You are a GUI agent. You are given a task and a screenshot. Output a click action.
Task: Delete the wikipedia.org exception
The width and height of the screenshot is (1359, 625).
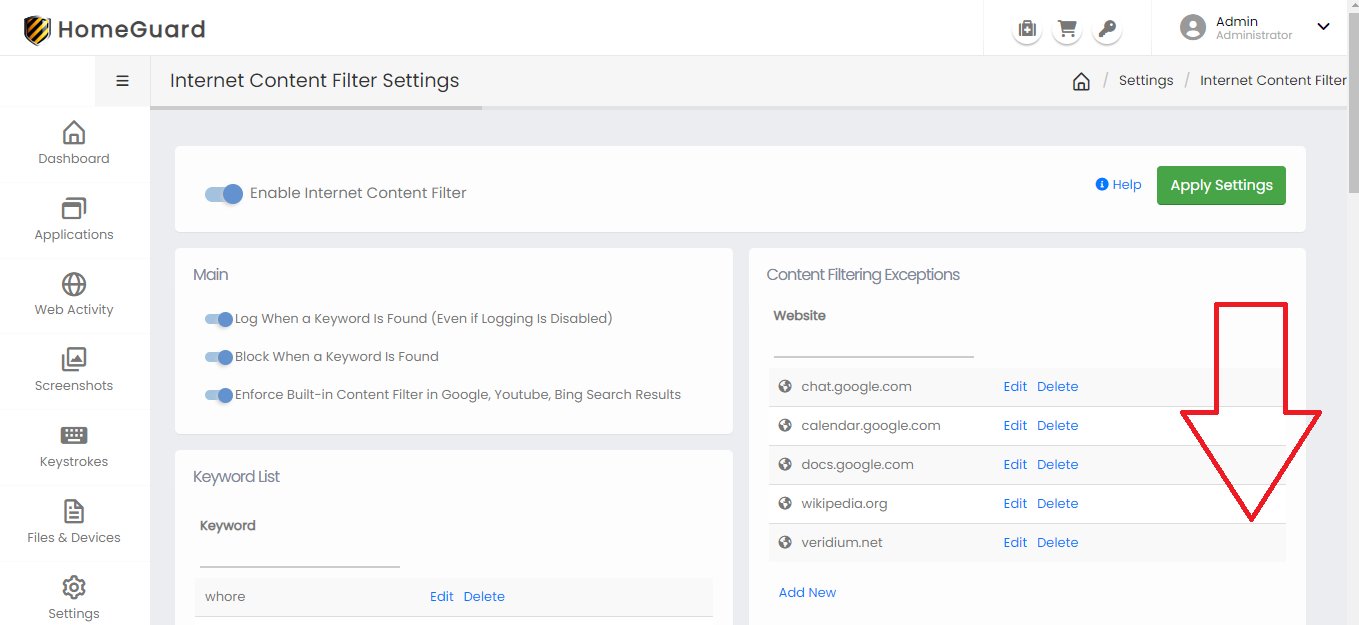tap(1057, 504)
